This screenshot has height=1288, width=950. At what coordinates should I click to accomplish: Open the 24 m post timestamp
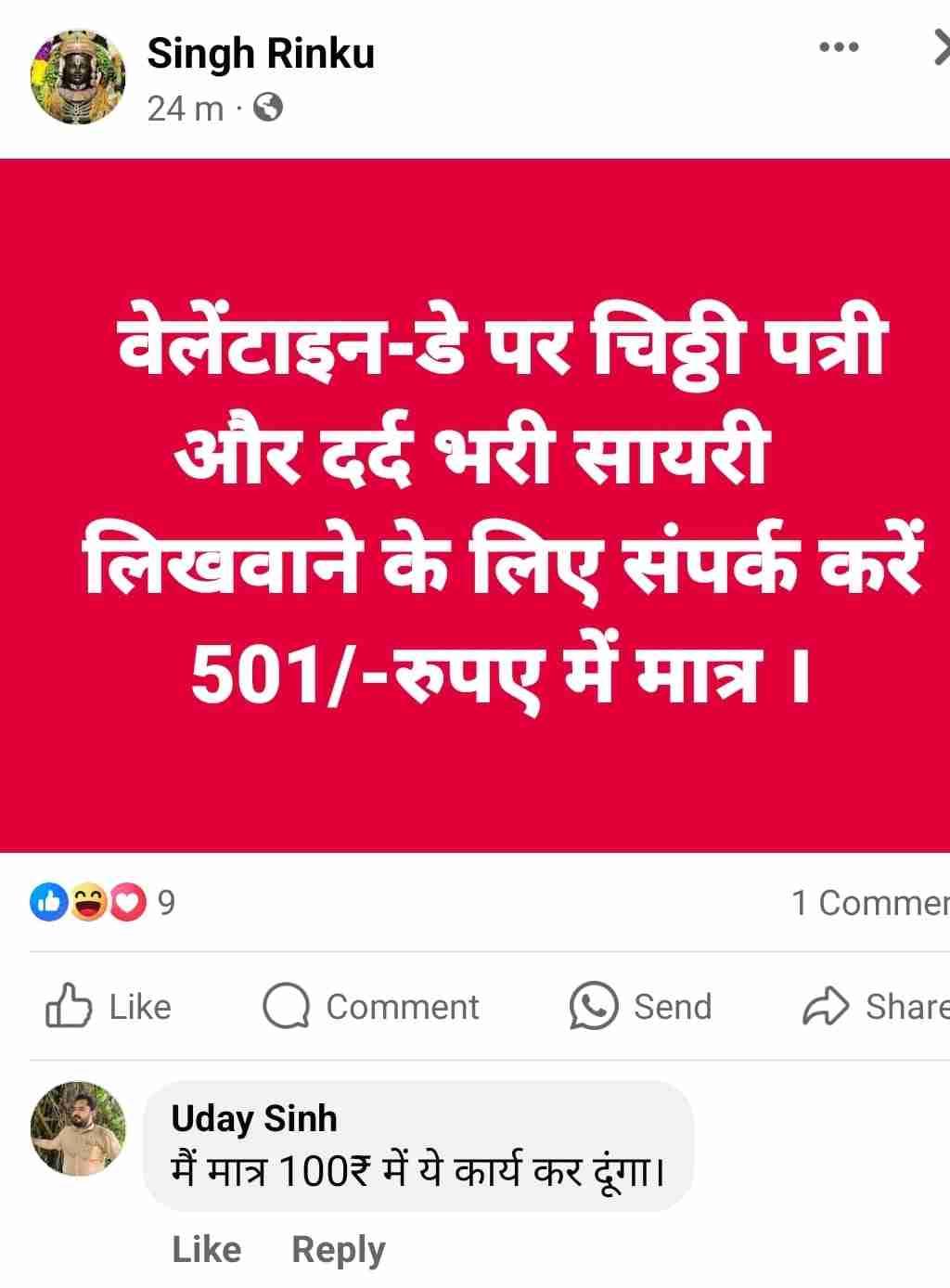click(186, 109)
